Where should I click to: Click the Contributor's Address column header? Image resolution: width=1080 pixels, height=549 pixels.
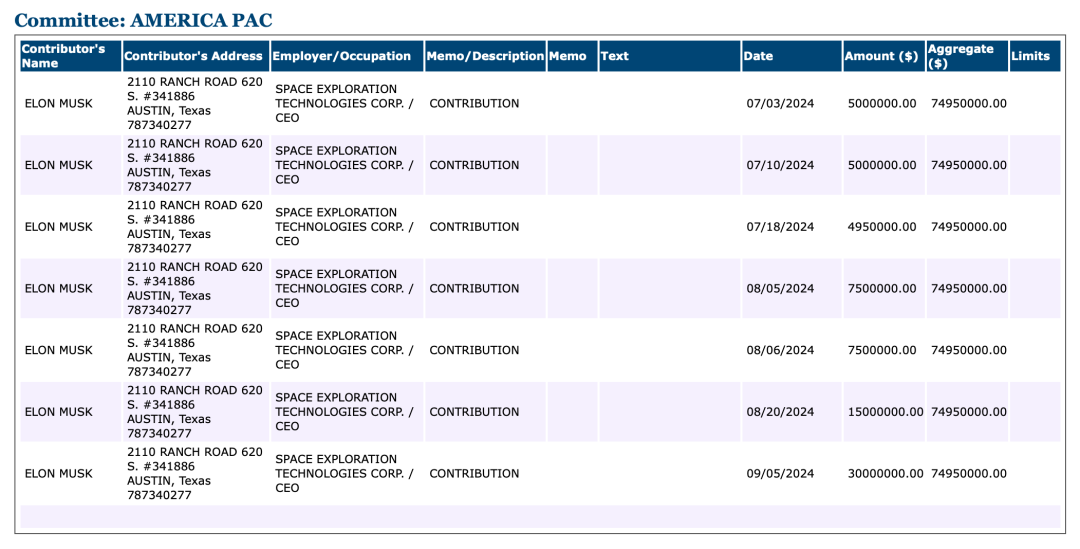tap(193, 56)
